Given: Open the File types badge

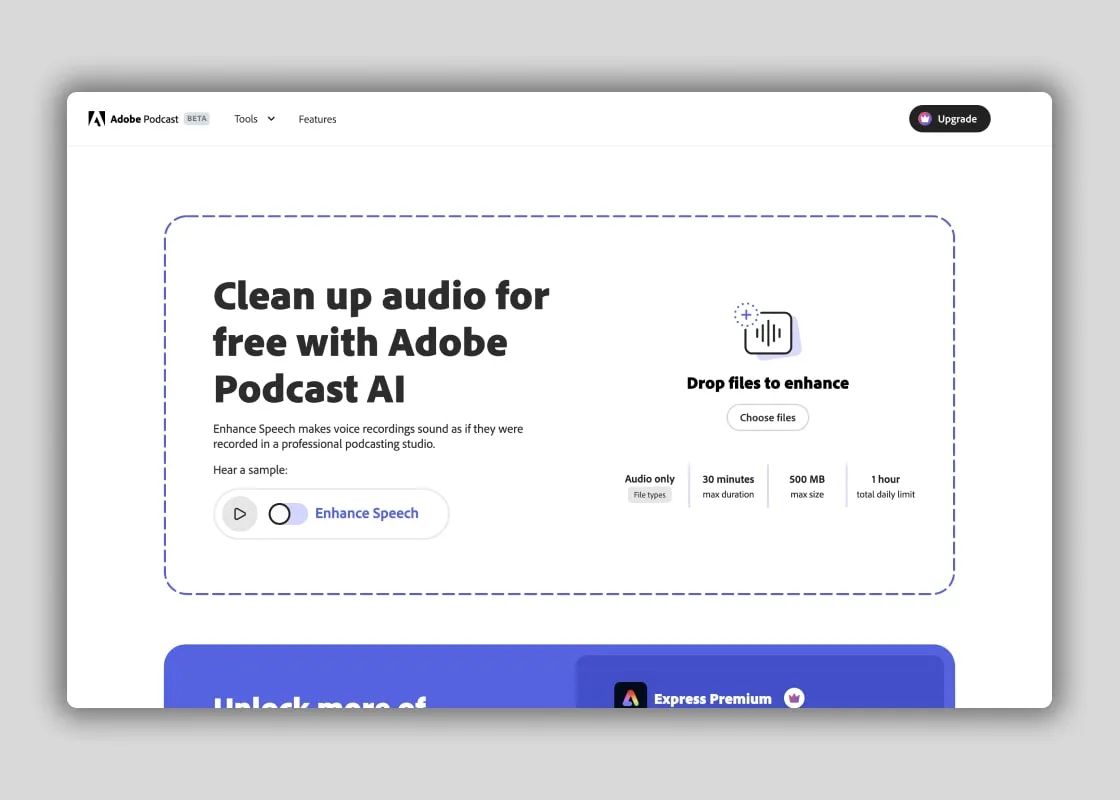Looking at the screenshot, I should pos(649,495).
